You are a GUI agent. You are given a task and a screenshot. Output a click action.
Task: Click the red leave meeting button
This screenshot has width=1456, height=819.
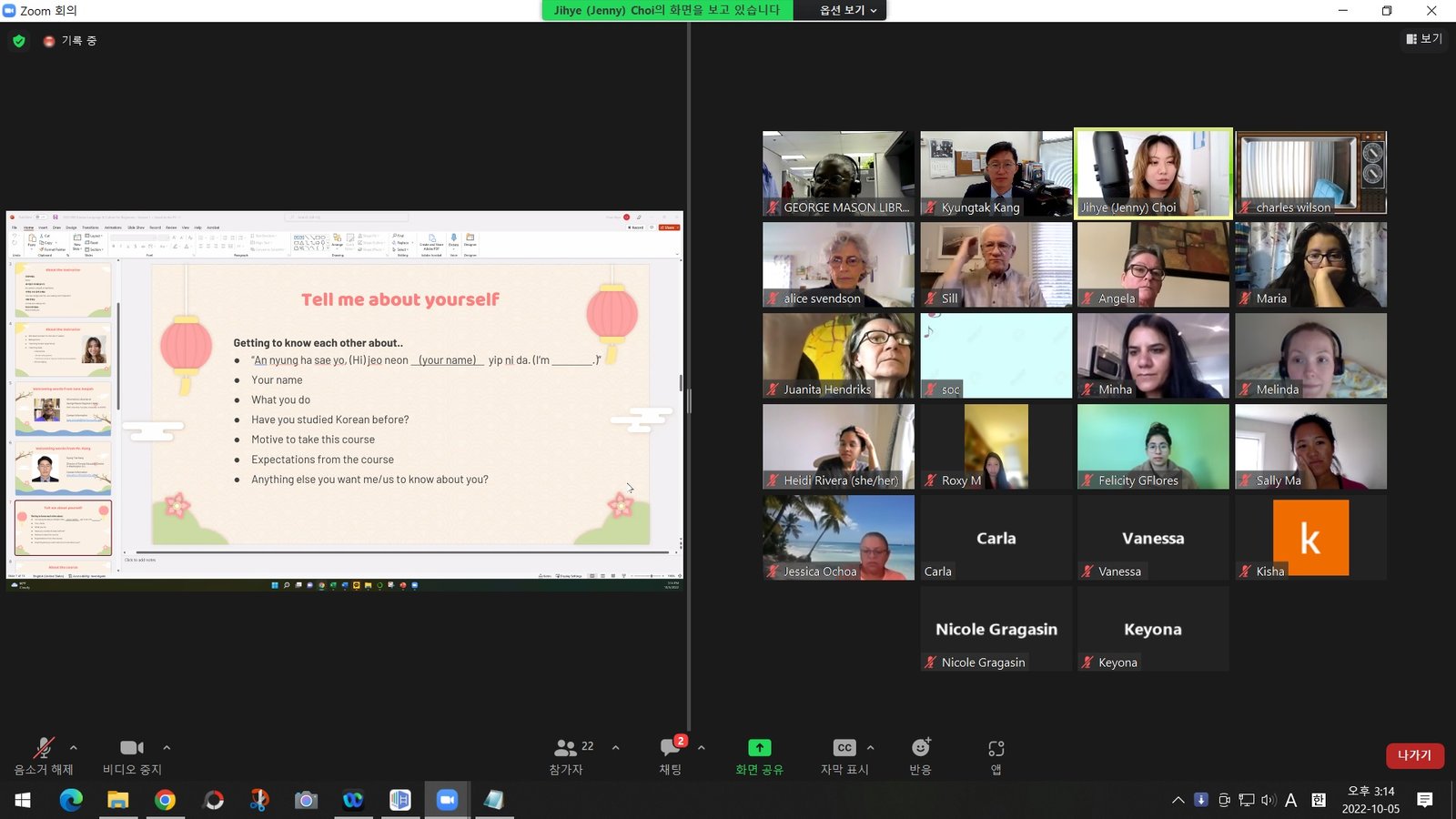[1414, 755]
